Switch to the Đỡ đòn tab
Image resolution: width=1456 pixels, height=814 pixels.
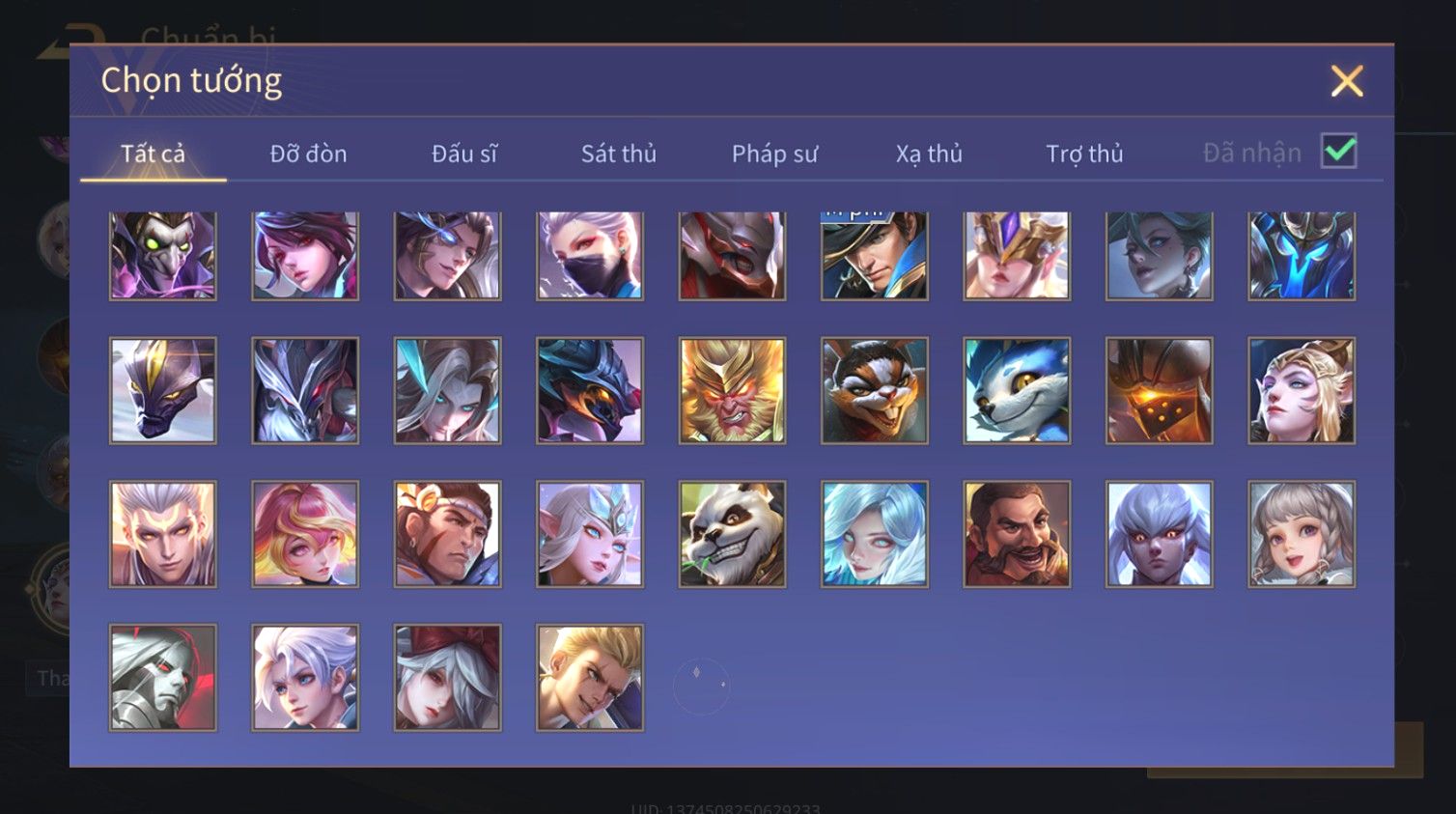tap(308, 154)
